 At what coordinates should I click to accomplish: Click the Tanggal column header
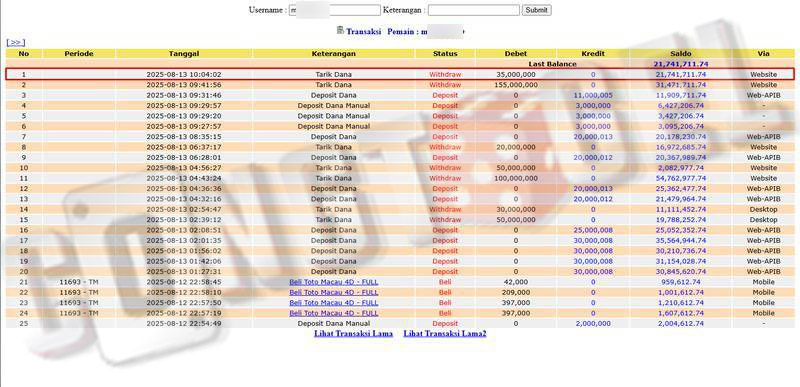tap(184, 54)
